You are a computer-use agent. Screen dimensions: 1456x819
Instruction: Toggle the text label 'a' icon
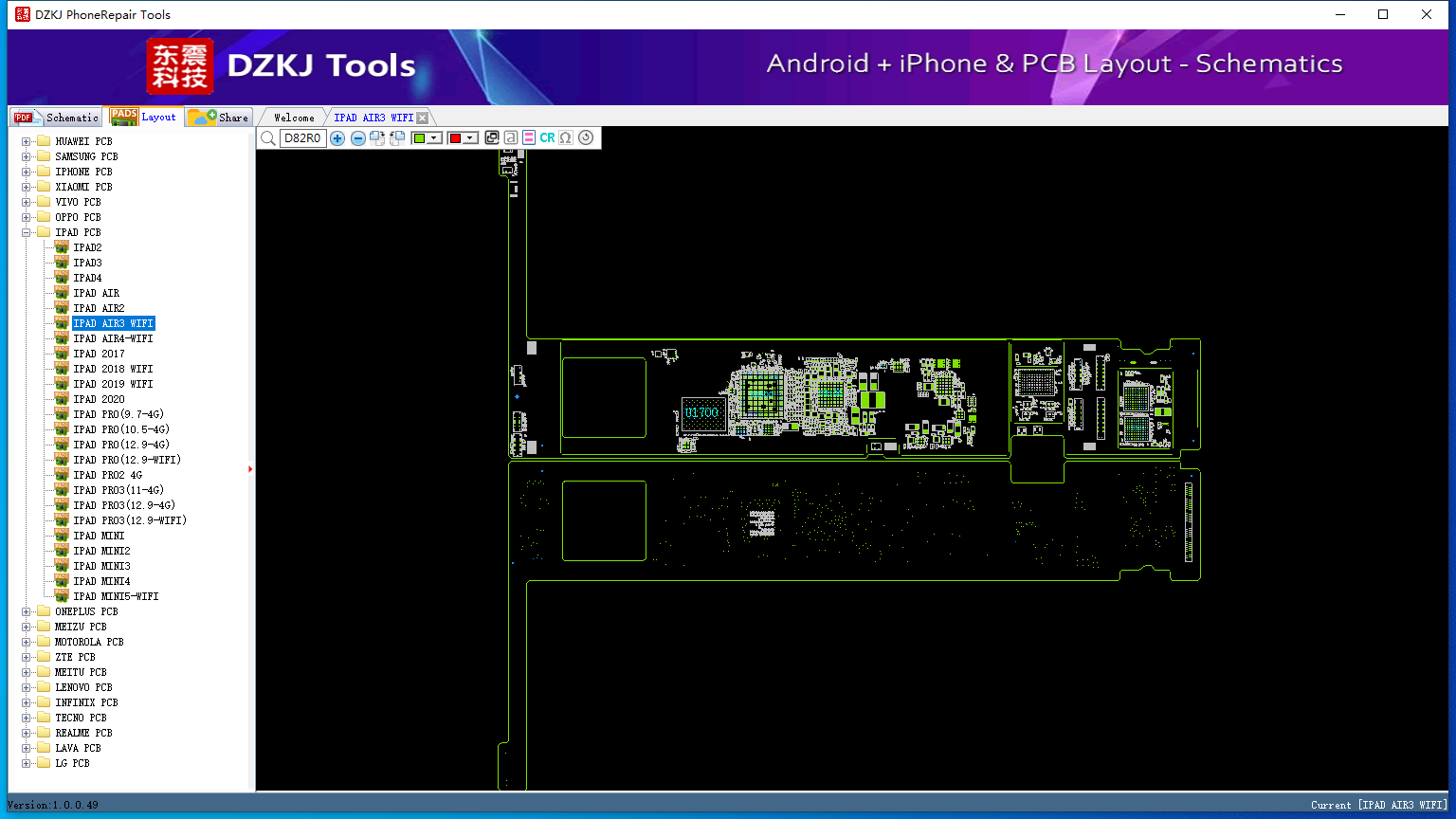(510, 138)
